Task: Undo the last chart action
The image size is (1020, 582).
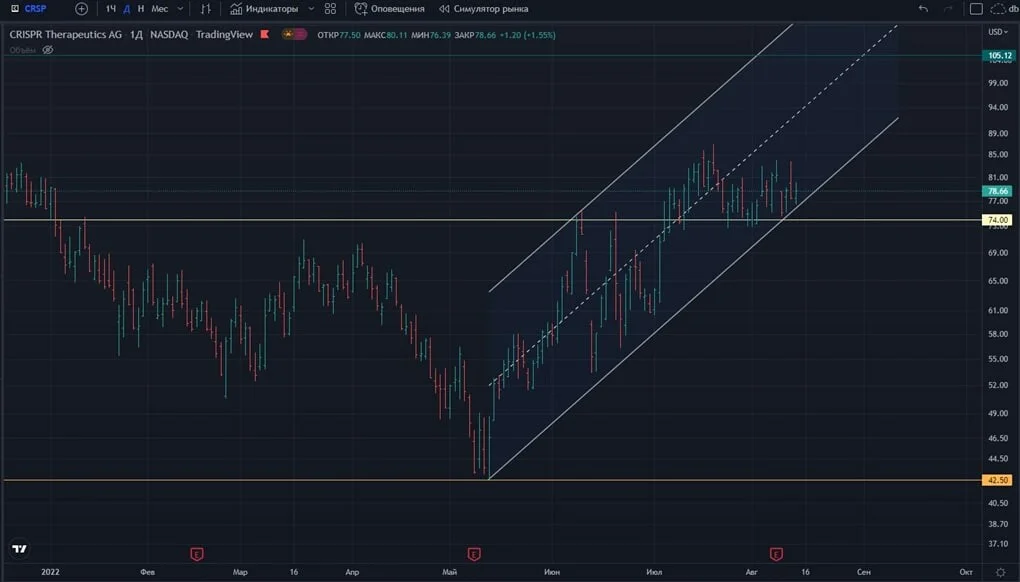Action: [923, 9]
